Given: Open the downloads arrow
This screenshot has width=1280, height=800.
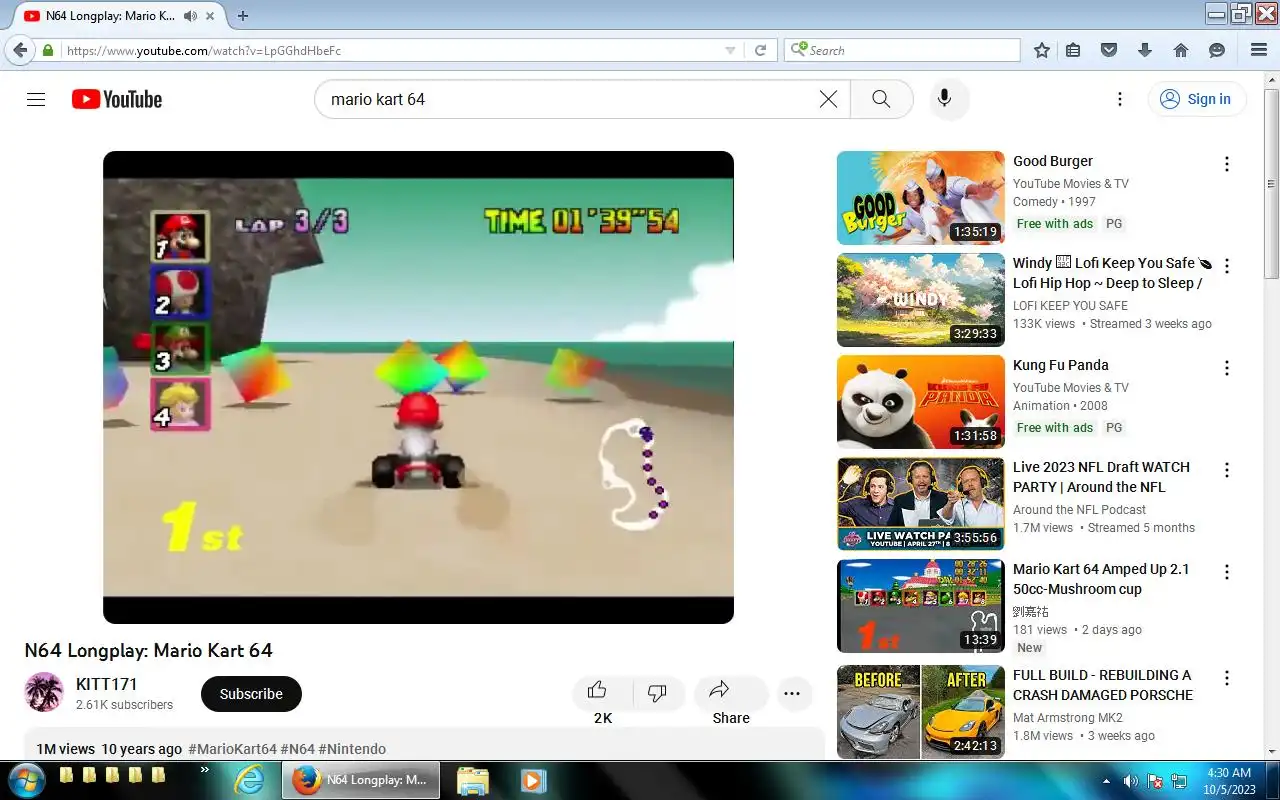Looking at the screenshot, I should tap(1145, 50).
